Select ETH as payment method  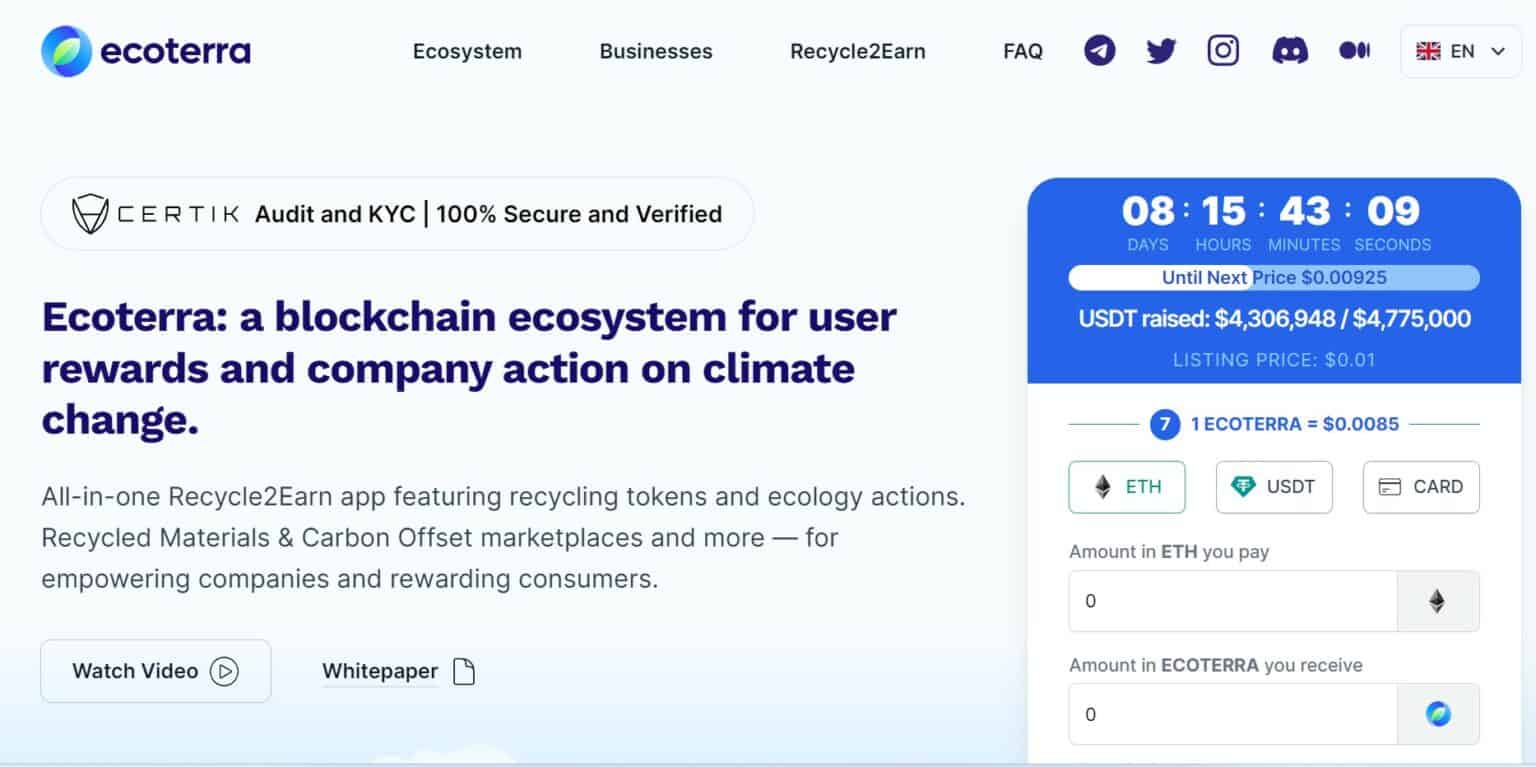point(1127,487)
